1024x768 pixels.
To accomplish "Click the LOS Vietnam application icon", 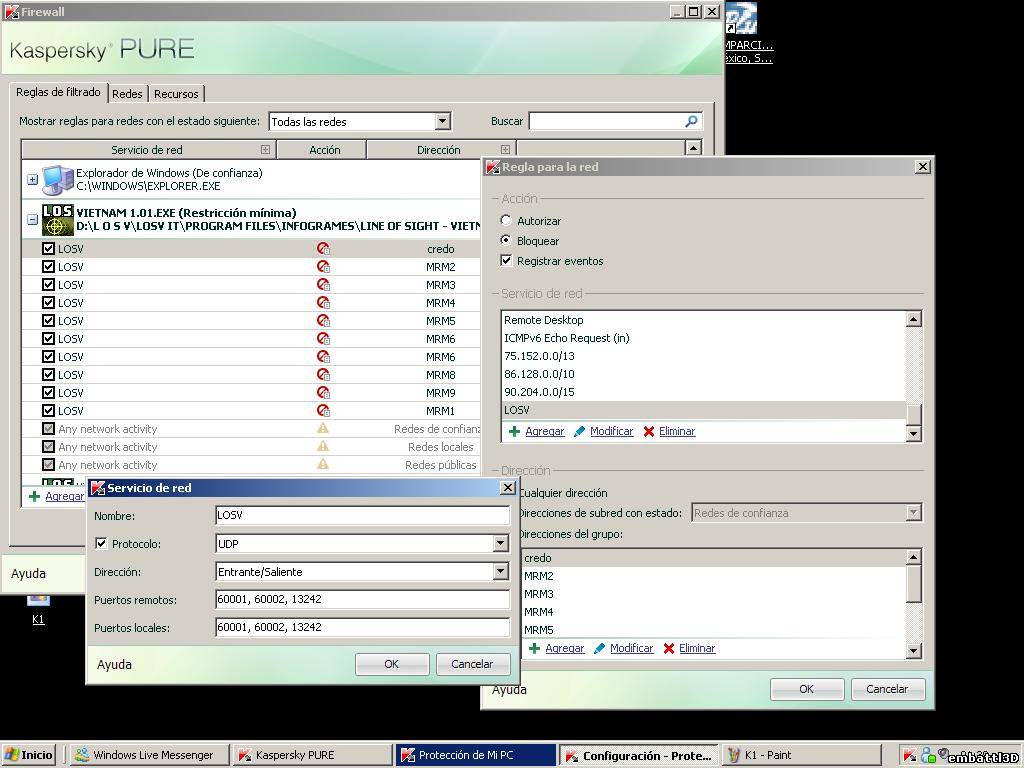I will (x=57, y=219).
